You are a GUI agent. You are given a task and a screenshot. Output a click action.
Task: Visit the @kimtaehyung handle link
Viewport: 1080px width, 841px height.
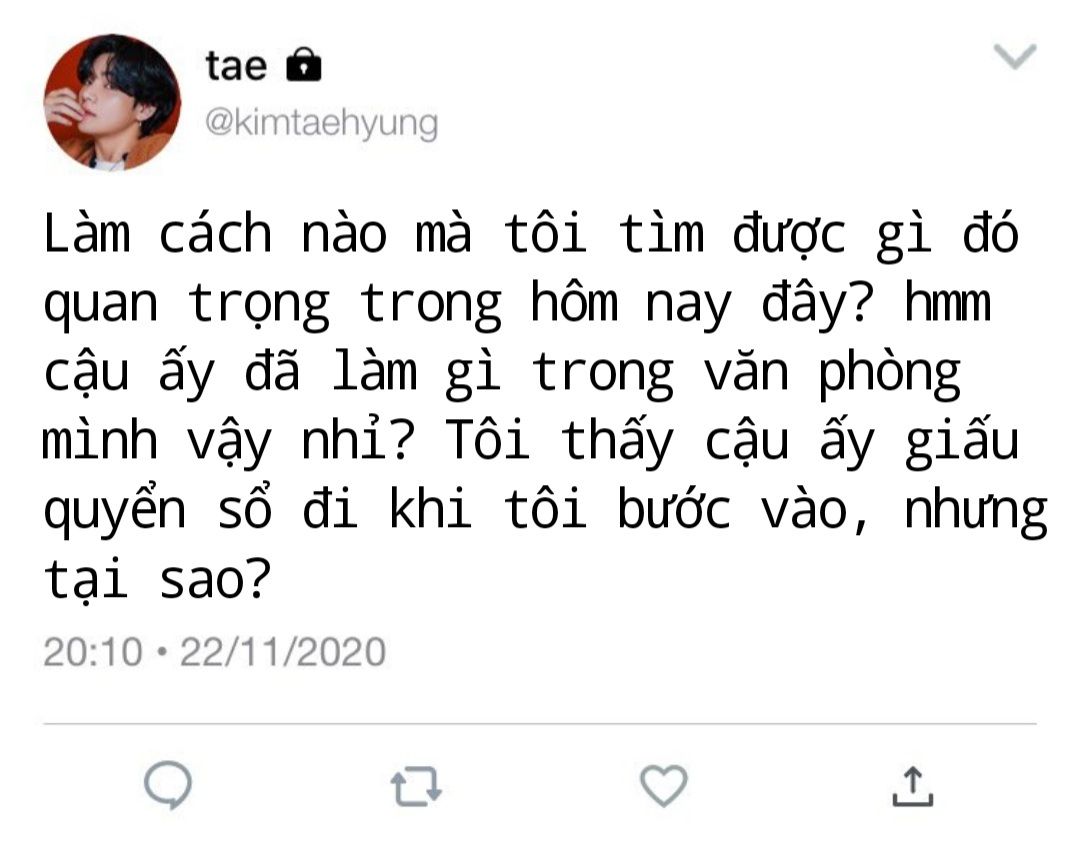(321, 124)
